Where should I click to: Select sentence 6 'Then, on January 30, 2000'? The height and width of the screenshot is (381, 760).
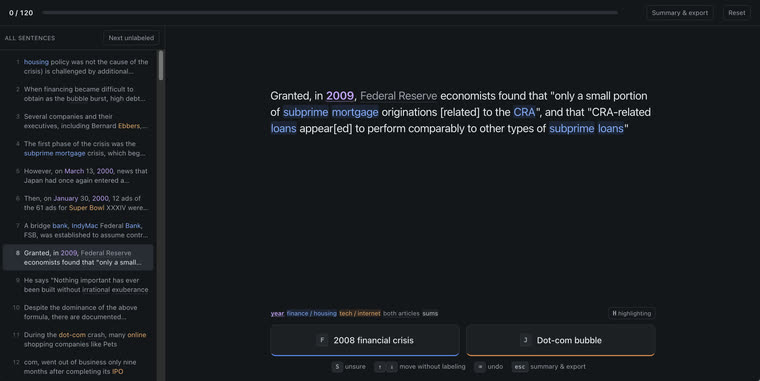click(78, 203)
